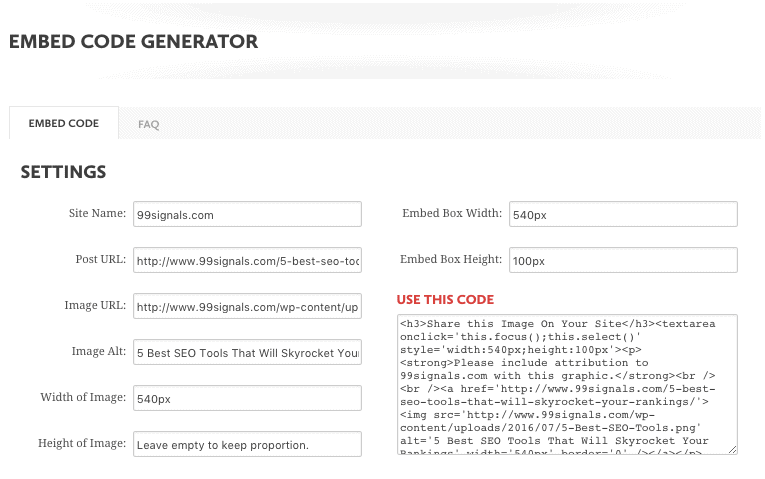This screenshot has height=479, width=765.
Task: Click the USE THIS CODE heading
Action: pyautogui.click(x=445, y=299)
